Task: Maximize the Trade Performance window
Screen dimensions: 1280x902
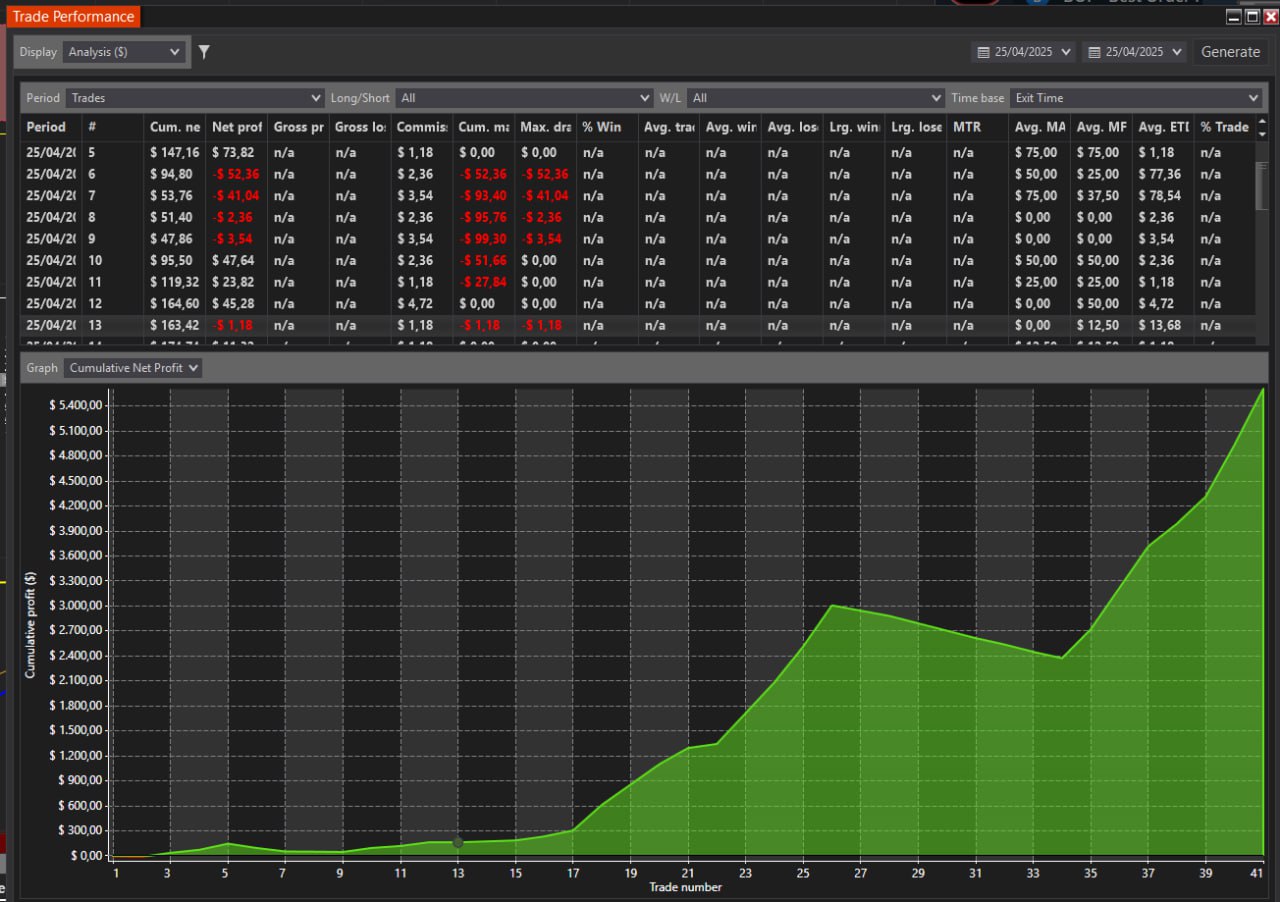Action: 1252,17
